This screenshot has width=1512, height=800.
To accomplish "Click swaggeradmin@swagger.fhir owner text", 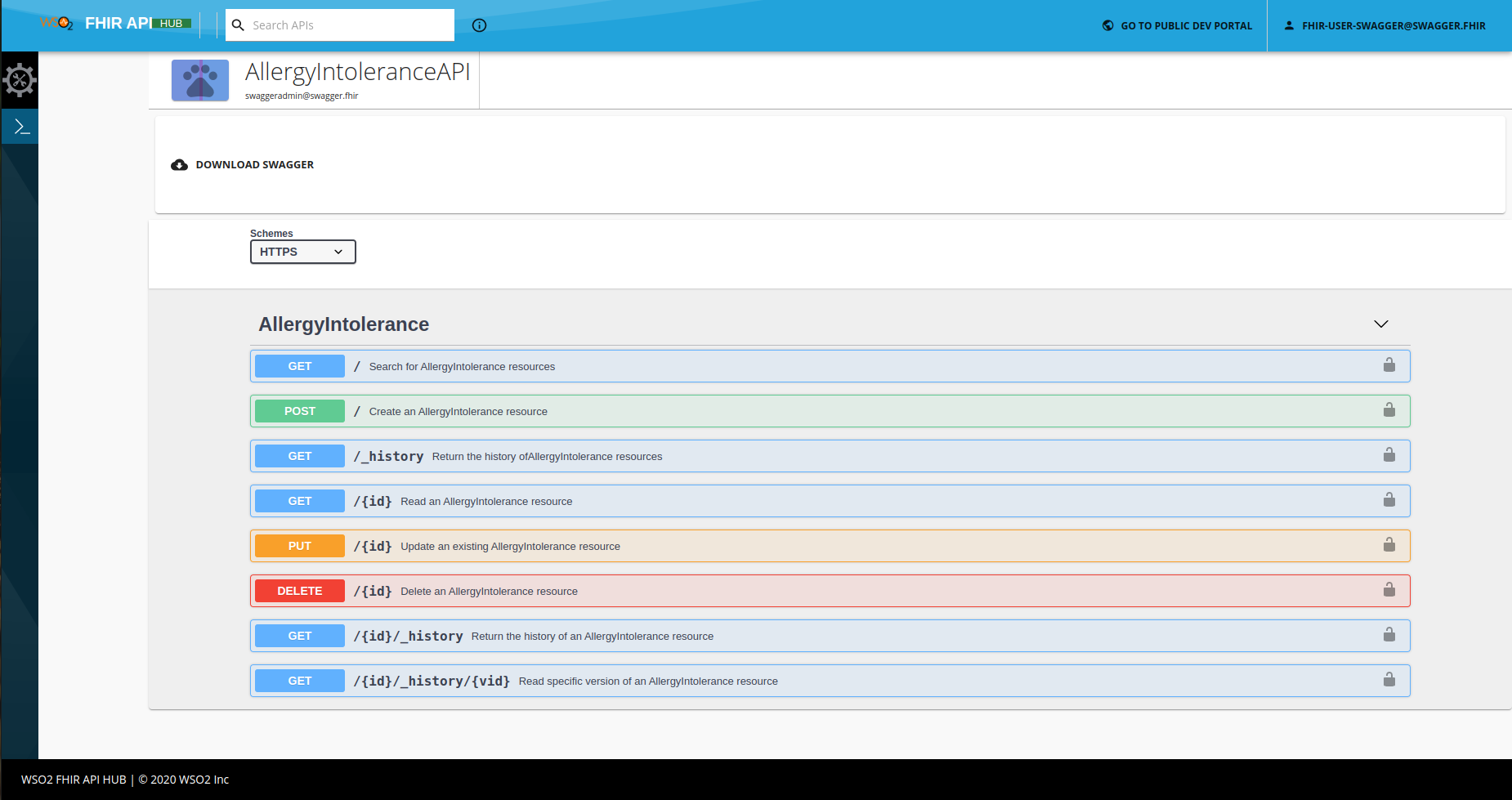I will (x=302, y=96).
